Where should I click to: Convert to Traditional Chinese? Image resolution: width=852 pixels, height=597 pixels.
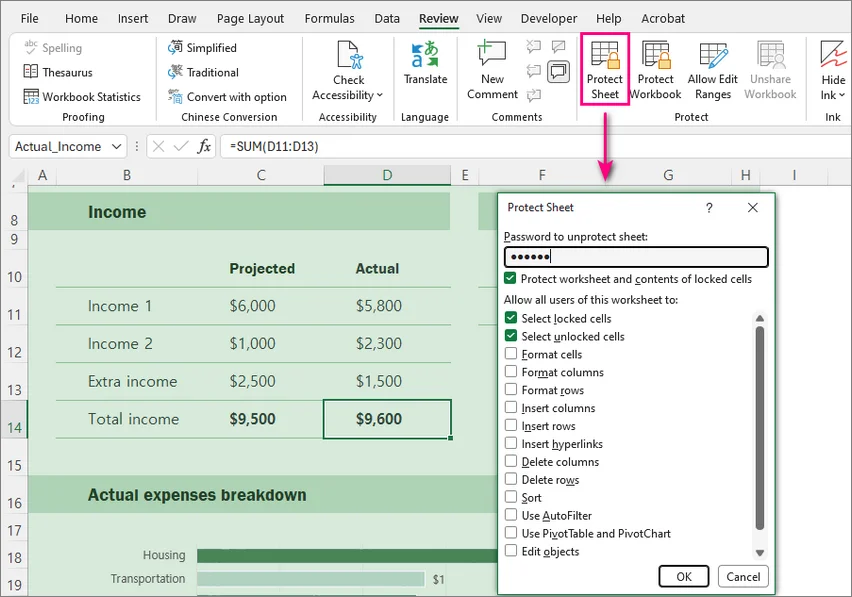click(203, 72)
